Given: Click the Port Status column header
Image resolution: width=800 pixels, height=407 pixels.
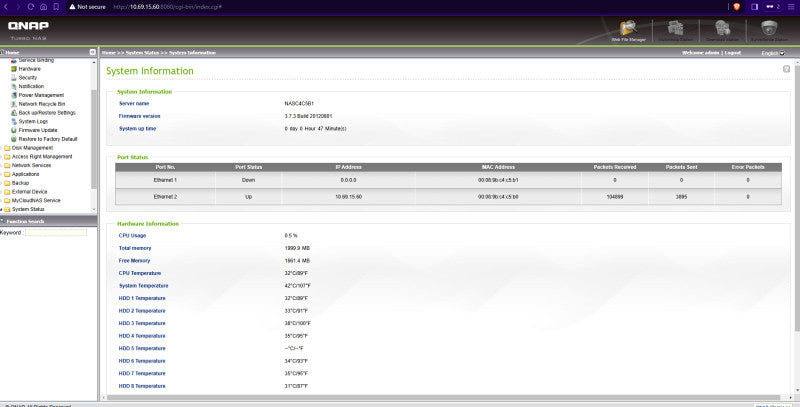Looking at the screenshot, I should [x=248, y=167].
